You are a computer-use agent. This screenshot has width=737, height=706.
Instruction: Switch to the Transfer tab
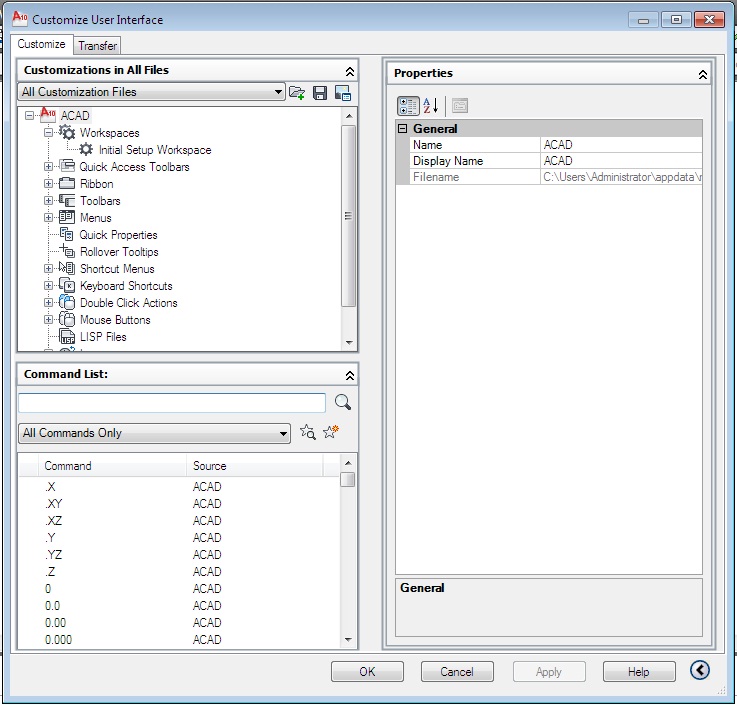point(97,46)
